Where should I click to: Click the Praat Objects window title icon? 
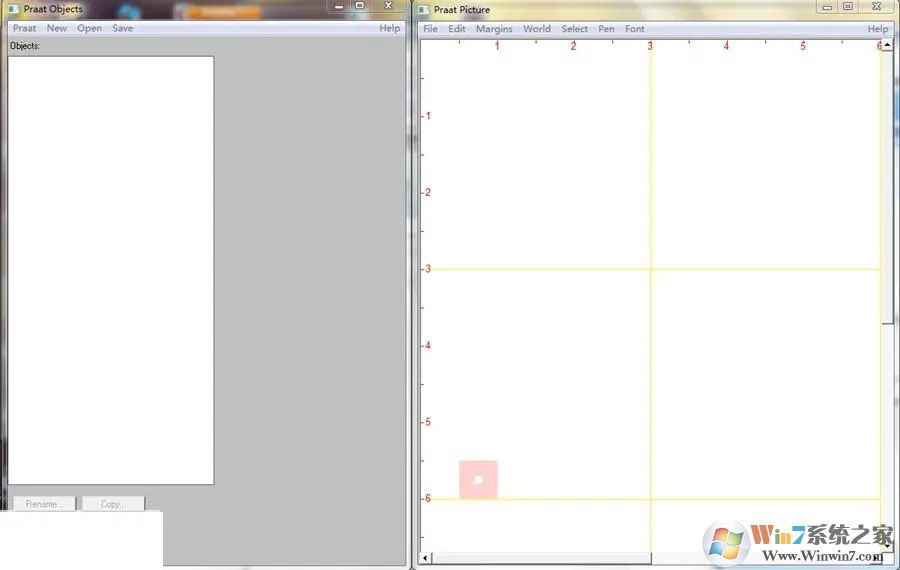coord(14,9)
